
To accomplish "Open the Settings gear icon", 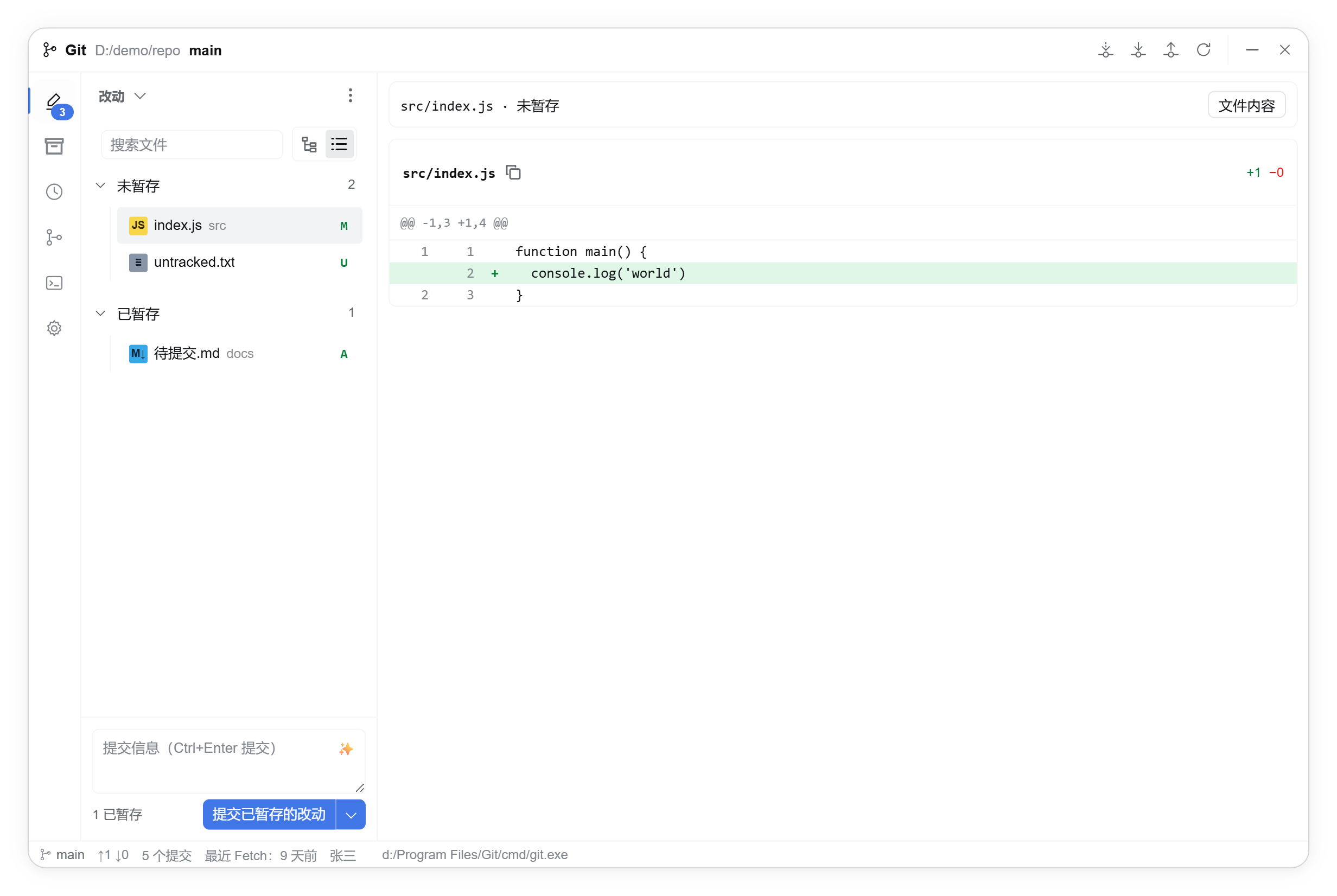I will (54, 329).
